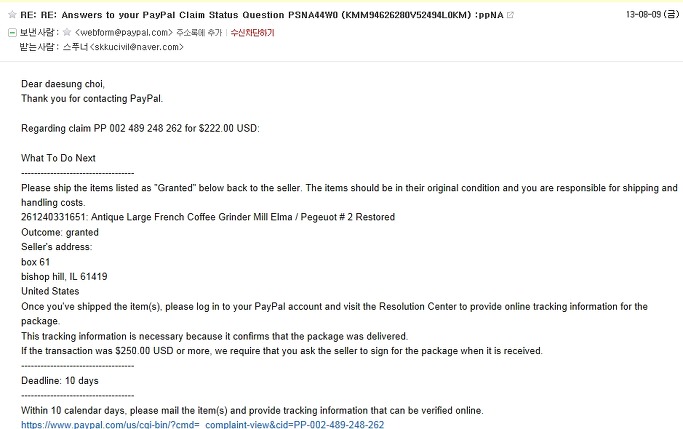The height and width of the screenshot is (429, 683).
Task: Click the 'Dear daesung choi' greeting line
Action: click(63, 84)
